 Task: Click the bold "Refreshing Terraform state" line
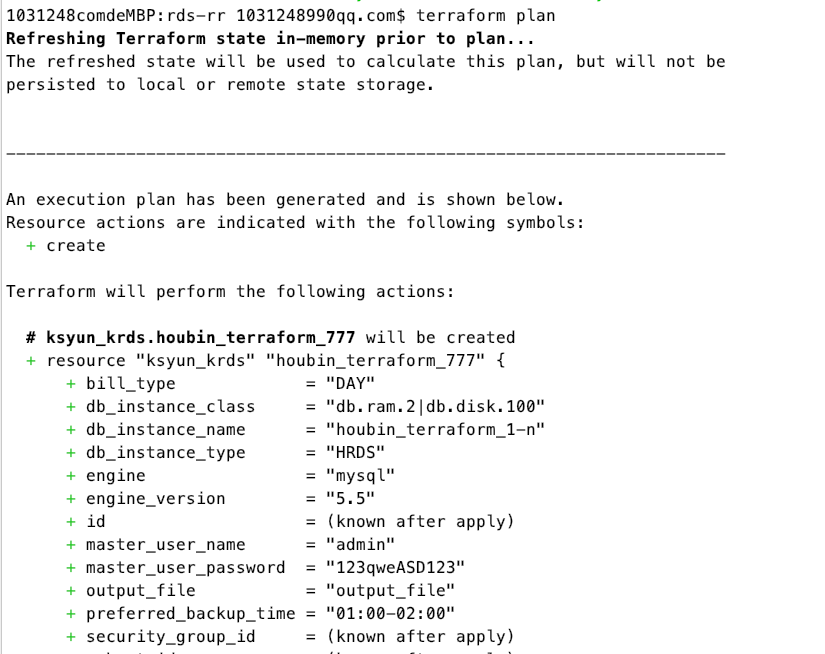270,39
